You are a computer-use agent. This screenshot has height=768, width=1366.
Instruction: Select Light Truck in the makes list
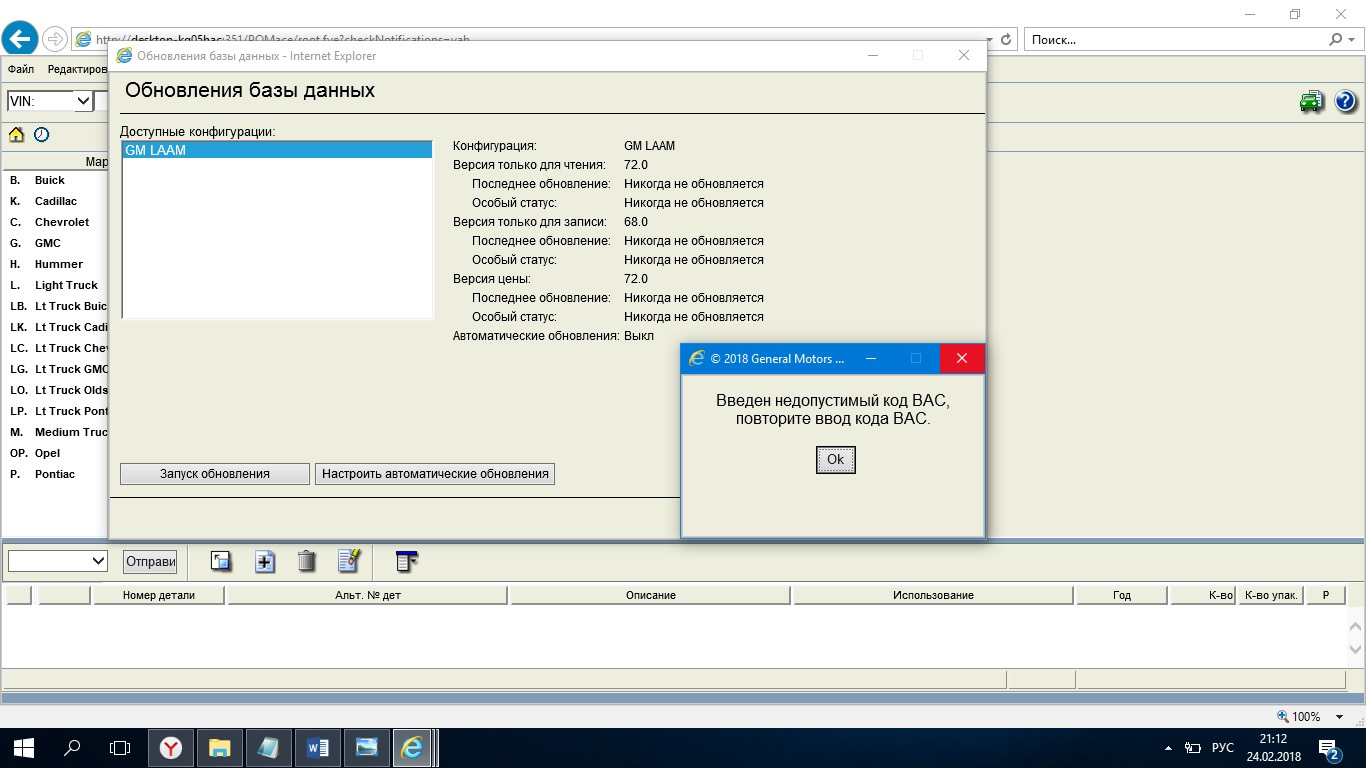(x=66, y=285)
